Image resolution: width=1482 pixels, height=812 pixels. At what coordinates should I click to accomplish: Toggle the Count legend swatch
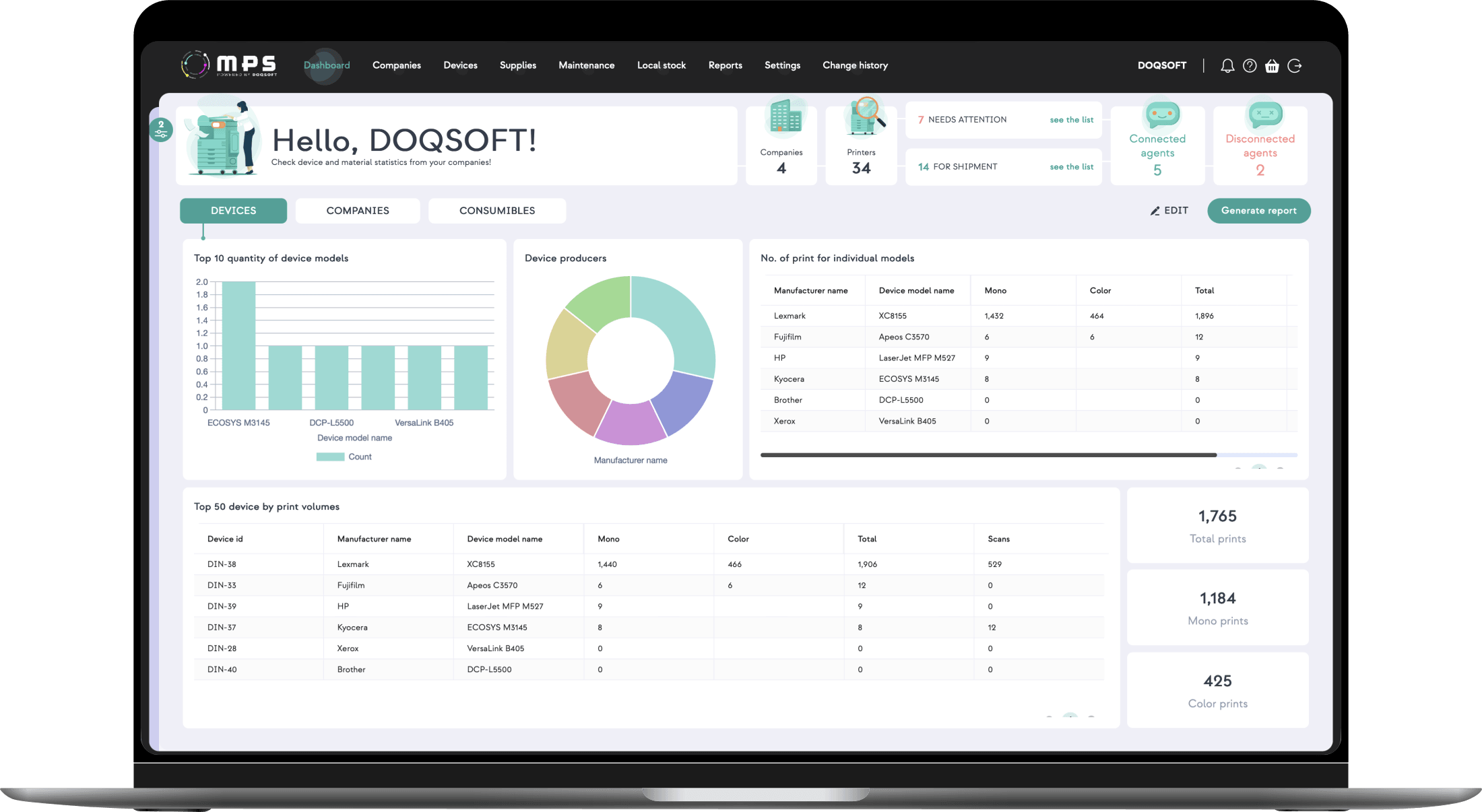(x=330, y=457)
